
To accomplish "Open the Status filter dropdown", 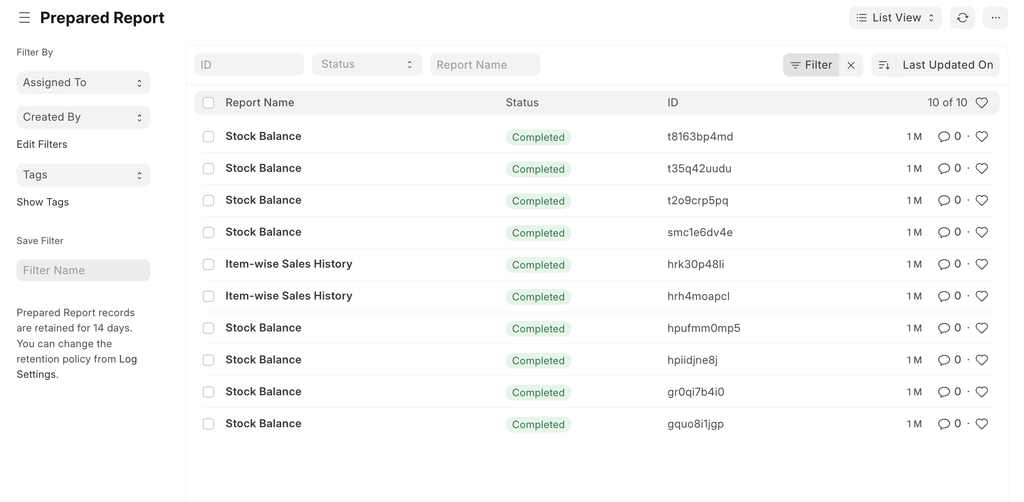I will (x=367, y=65).
